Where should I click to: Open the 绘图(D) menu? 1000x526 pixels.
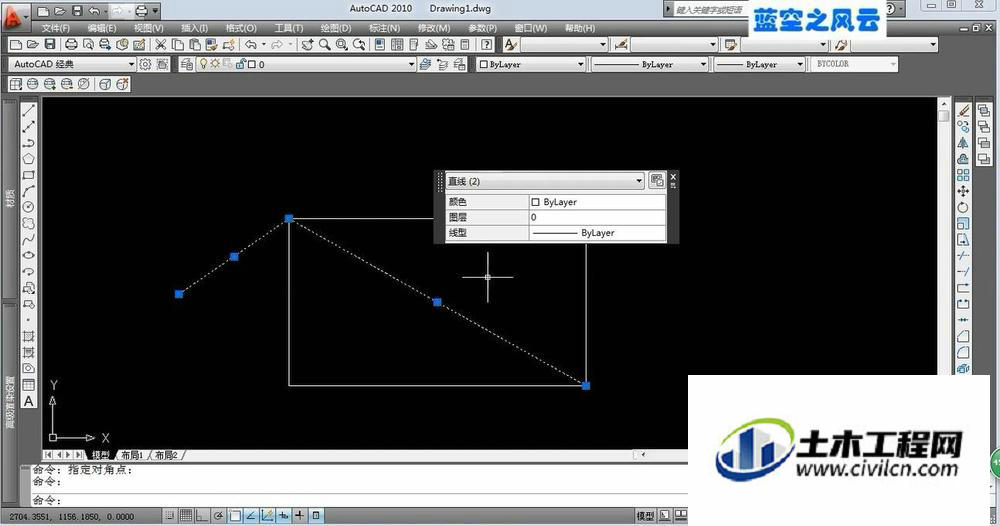[x=335, y=28]
